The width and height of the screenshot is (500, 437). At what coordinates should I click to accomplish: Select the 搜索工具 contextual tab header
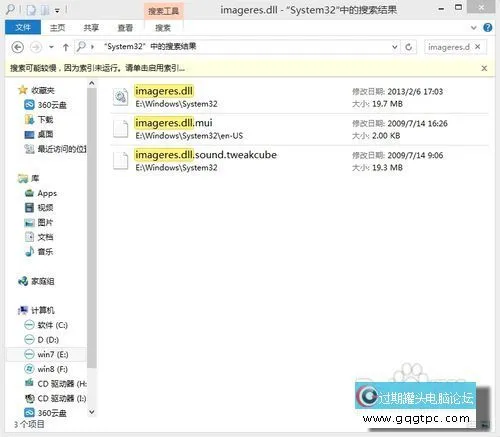click(x=163, y=11)
